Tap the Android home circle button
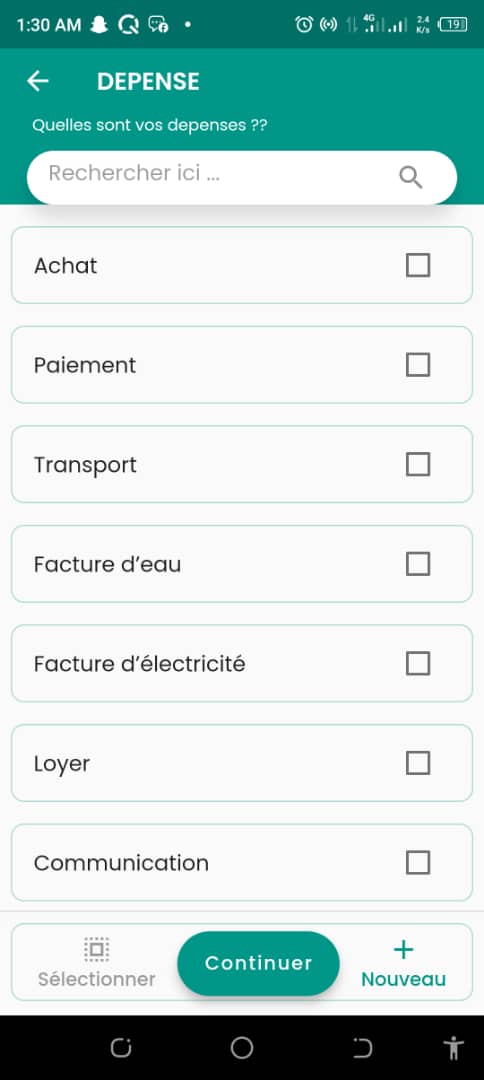 click(x=242, y=1048)
